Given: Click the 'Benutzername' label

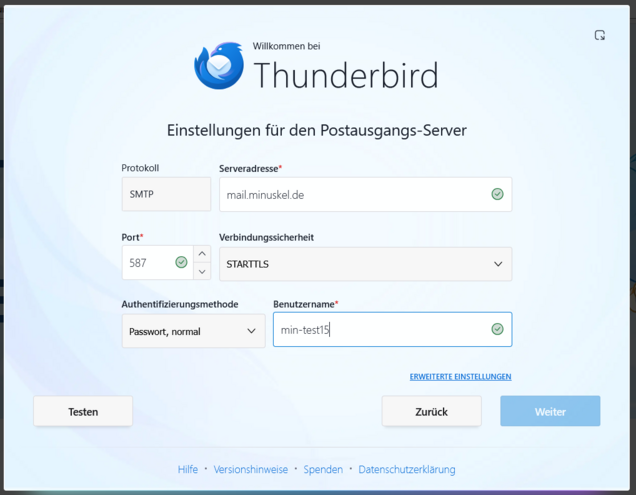Looking at the screenshot, I should click(x=304, y=304).
